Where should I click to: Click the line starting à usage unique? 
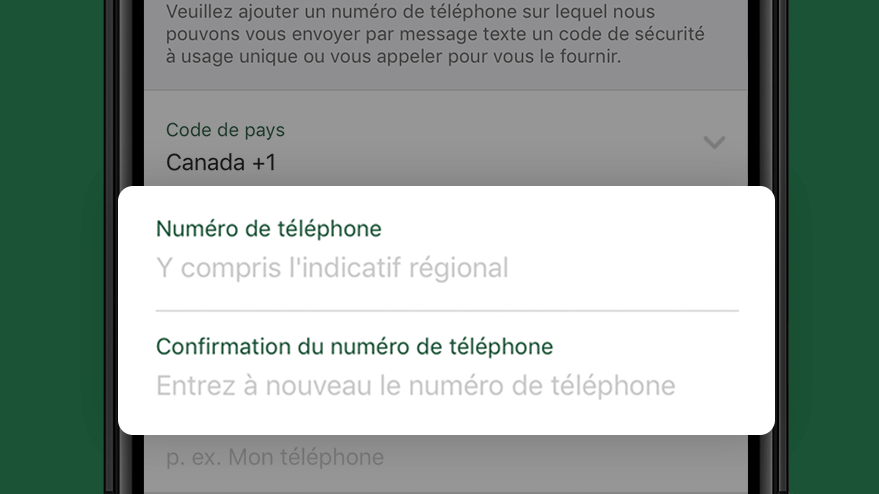[394, 56]
